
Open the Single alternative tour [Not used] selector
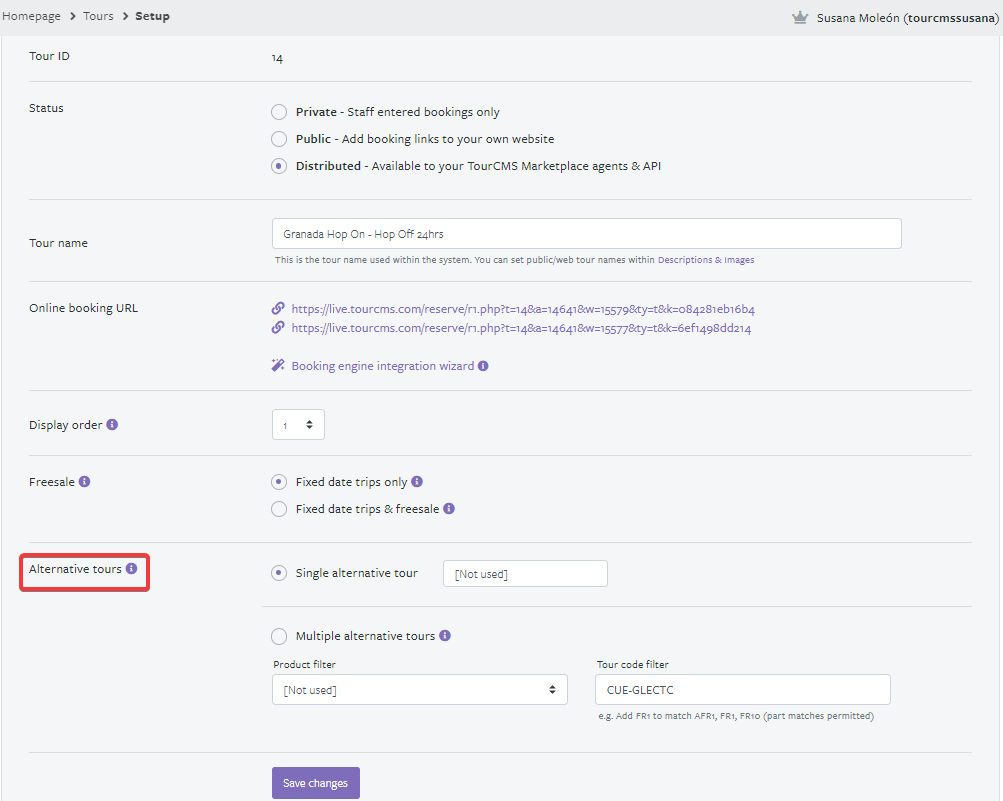click(x=525, y=573)
